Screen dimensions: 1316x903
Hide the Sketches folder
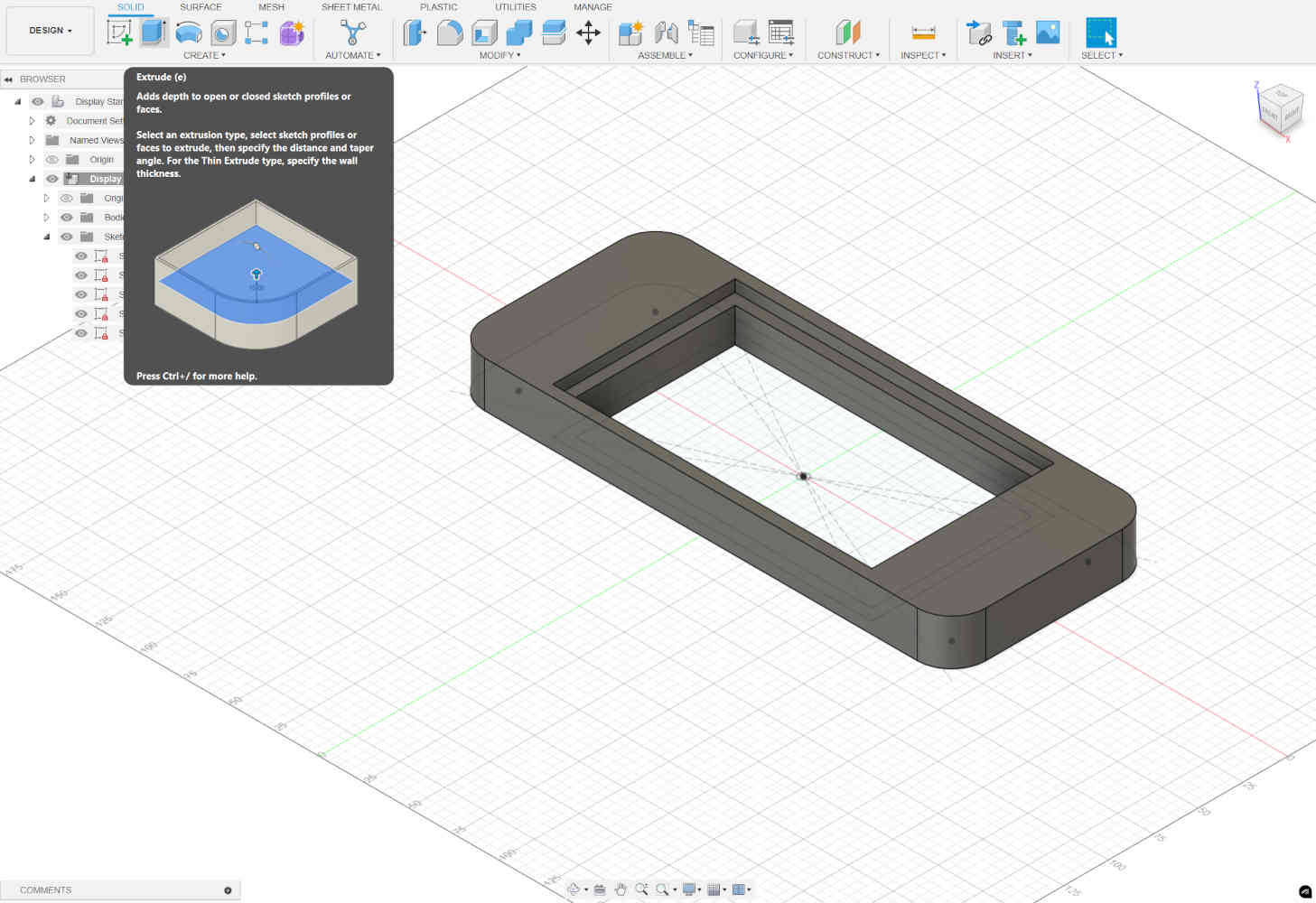(67, 237)
